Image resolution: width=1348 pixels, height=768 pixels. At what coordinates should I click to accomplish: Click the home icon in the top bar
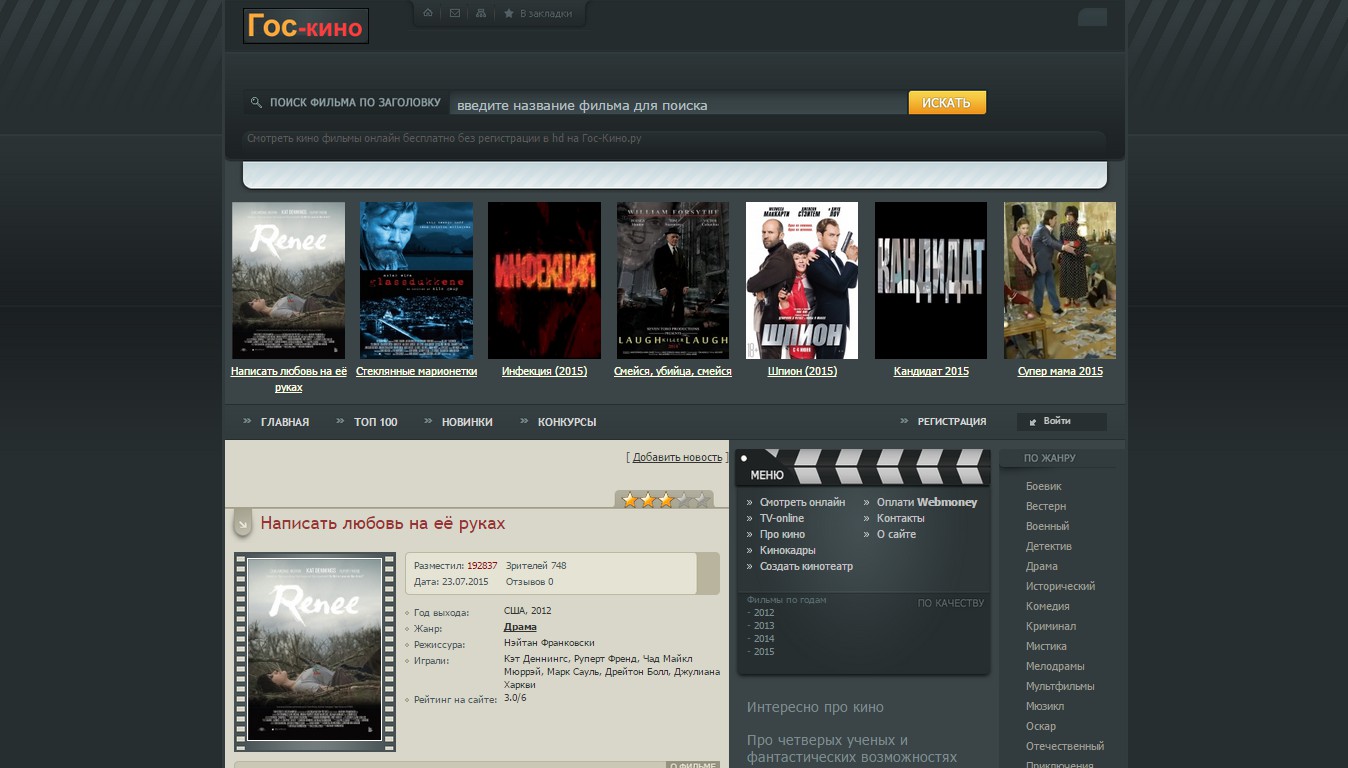(x=428, y=13)
